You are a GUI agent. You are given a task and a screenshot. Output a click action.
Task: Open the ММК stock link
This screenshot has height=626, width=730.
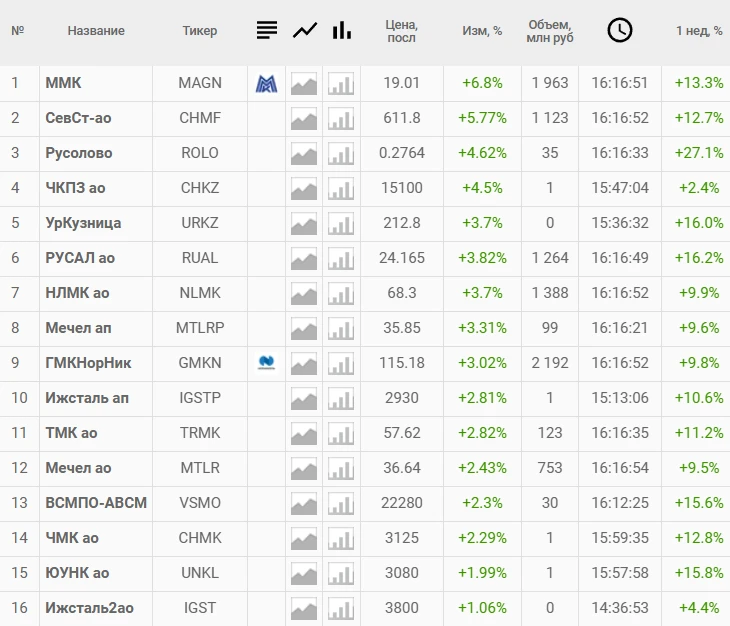point(63,83)
